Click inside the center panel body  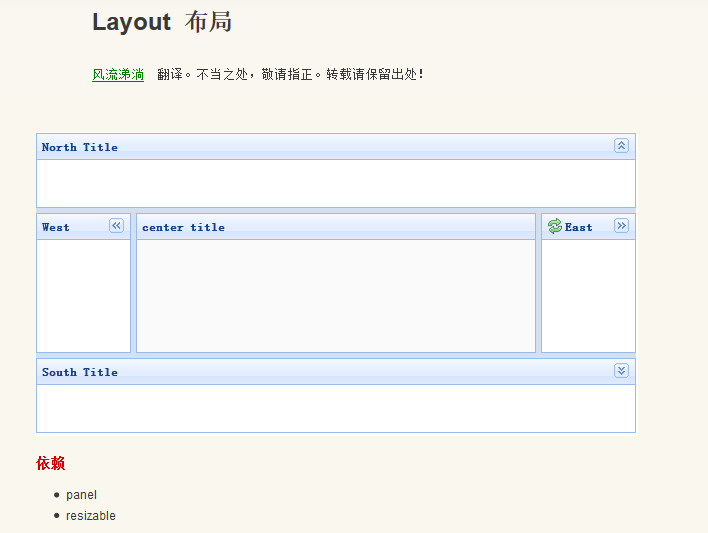pos(336,296)
